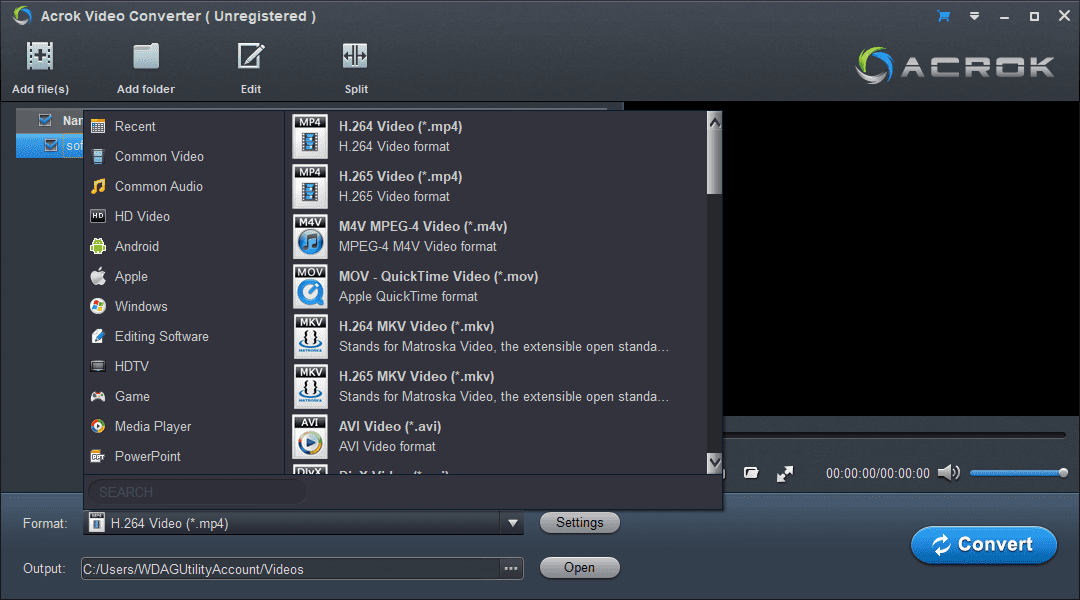Toggle the select-all checkbox in Name header
Screen dimensions: 1080x600
(x=45, y=121)
